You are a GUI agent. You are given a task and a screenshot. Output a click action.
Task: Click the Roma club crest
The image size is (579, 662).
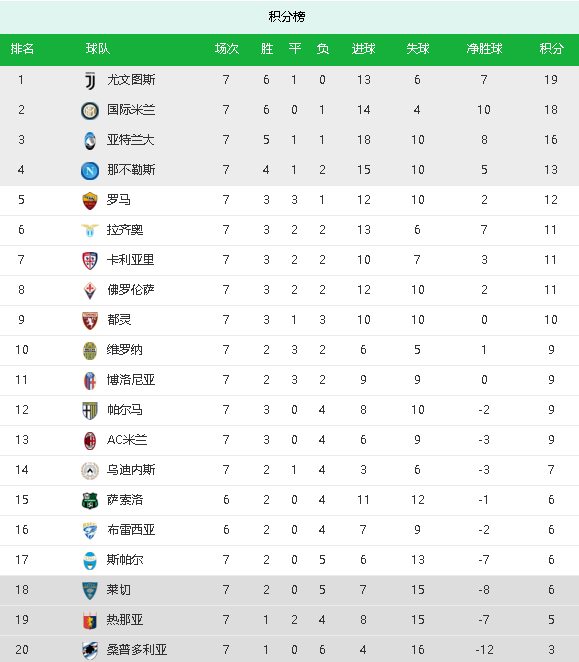coord(90,201)
